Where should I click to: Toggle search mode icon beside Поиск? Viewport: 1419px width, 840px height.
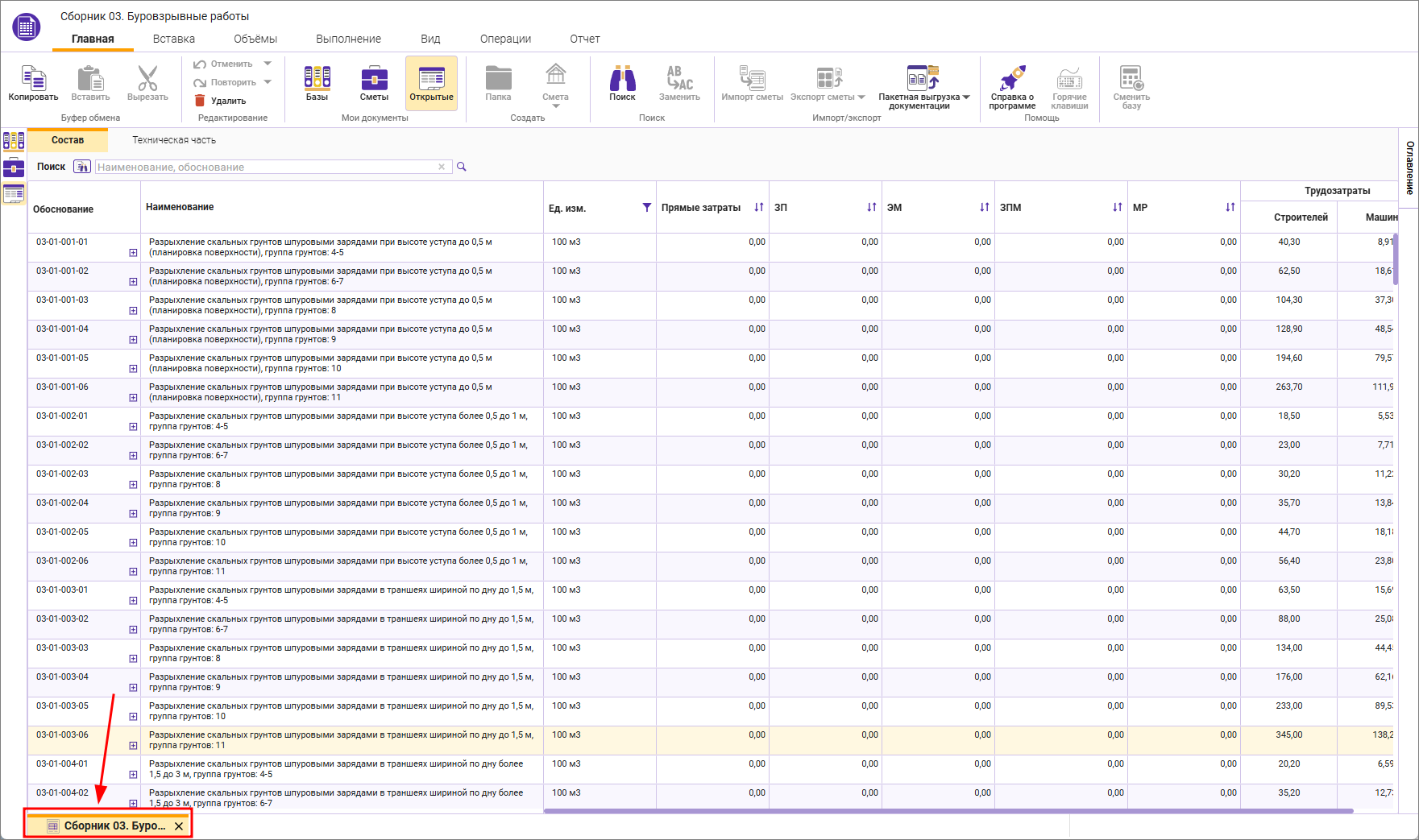[81, 167]
